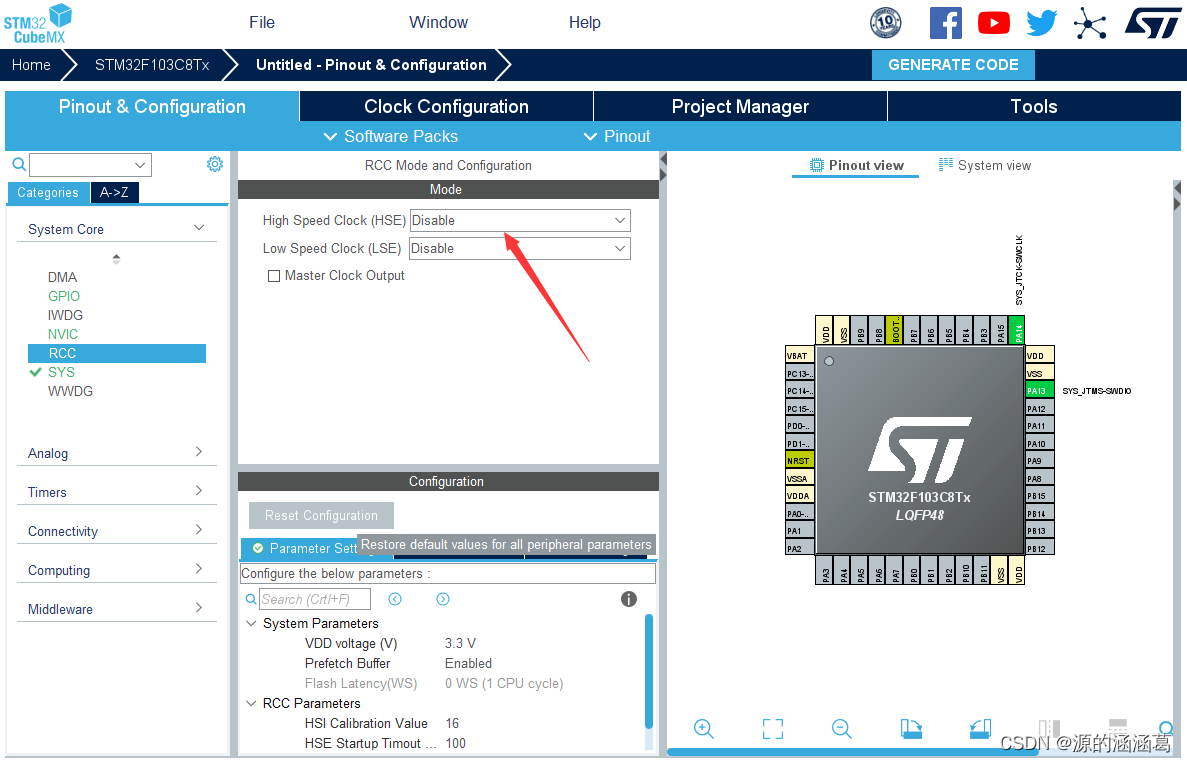Switch to the Project Manager tab

click(x=740, y=106)
